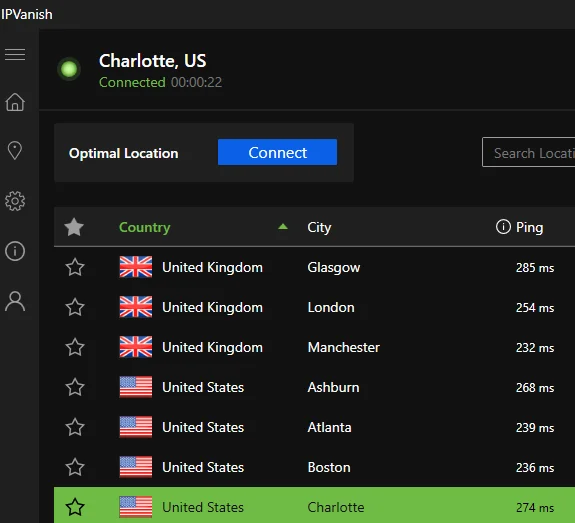Click the 232 ms ping value
The height and width of the screenshot is (523, 575).
click(535, 348)
